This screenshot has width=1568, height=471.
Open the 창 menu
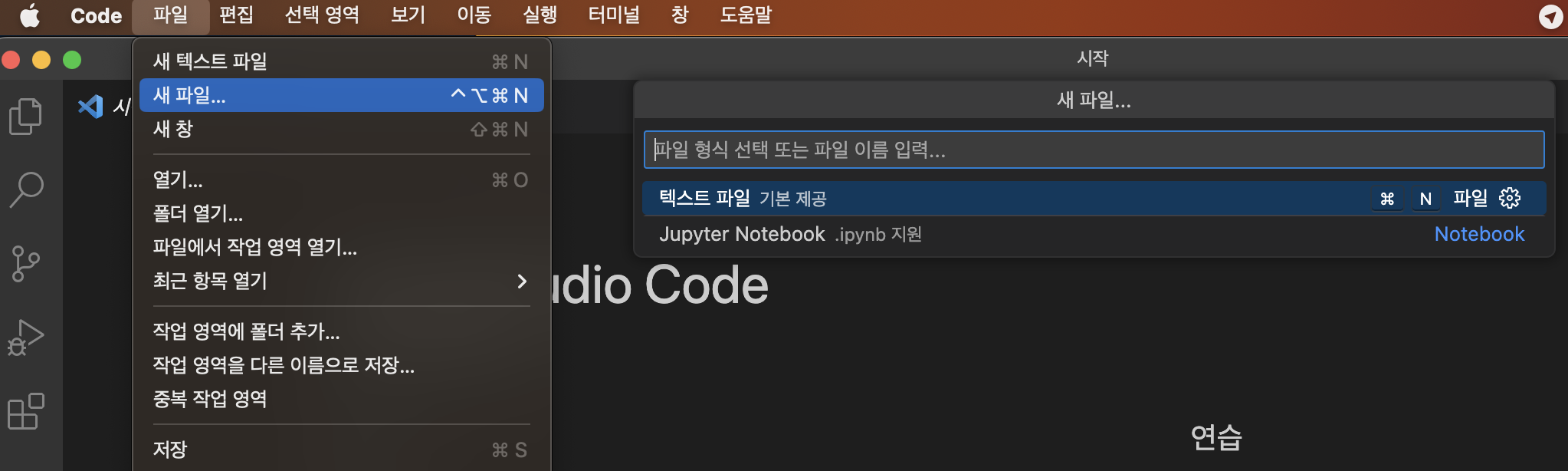680,16
